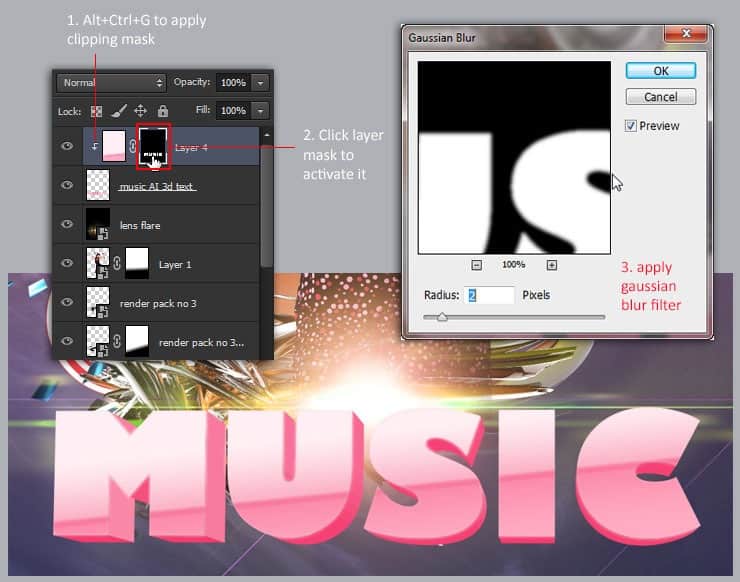Click the 100% zoom level text

pos(513,264)
